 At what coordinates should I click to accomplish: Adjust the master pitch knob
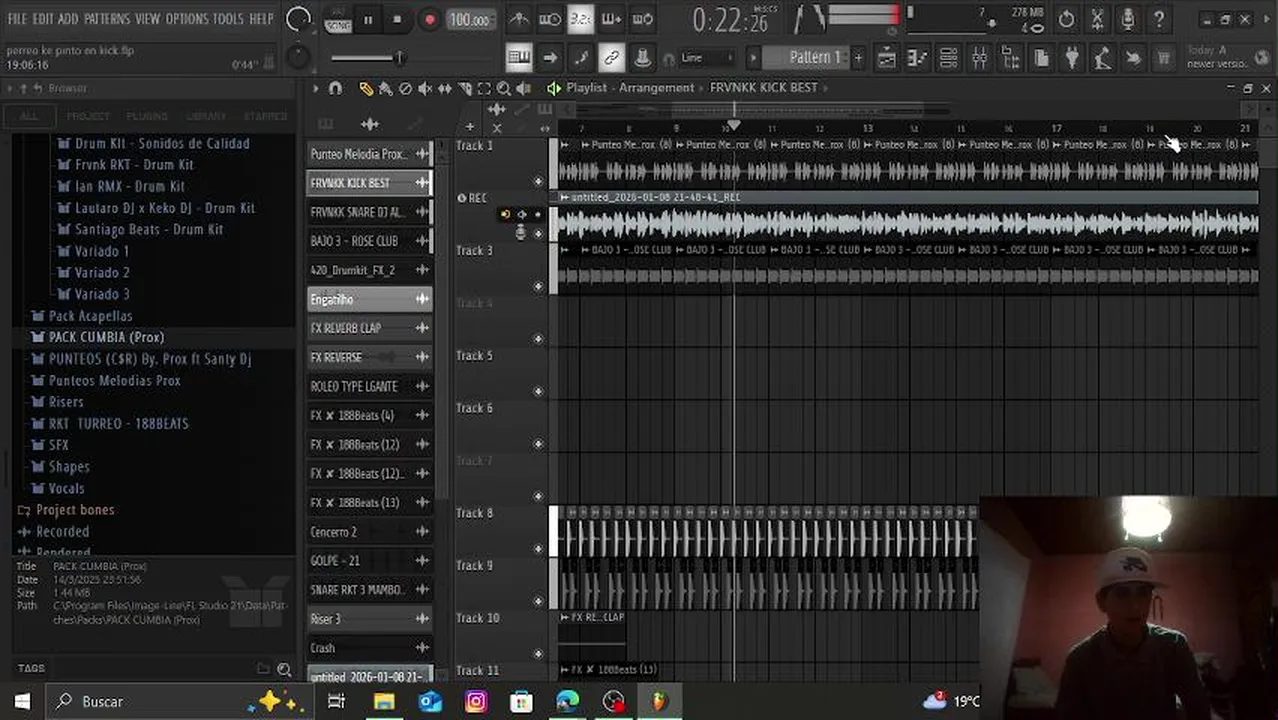coord(298,57)
